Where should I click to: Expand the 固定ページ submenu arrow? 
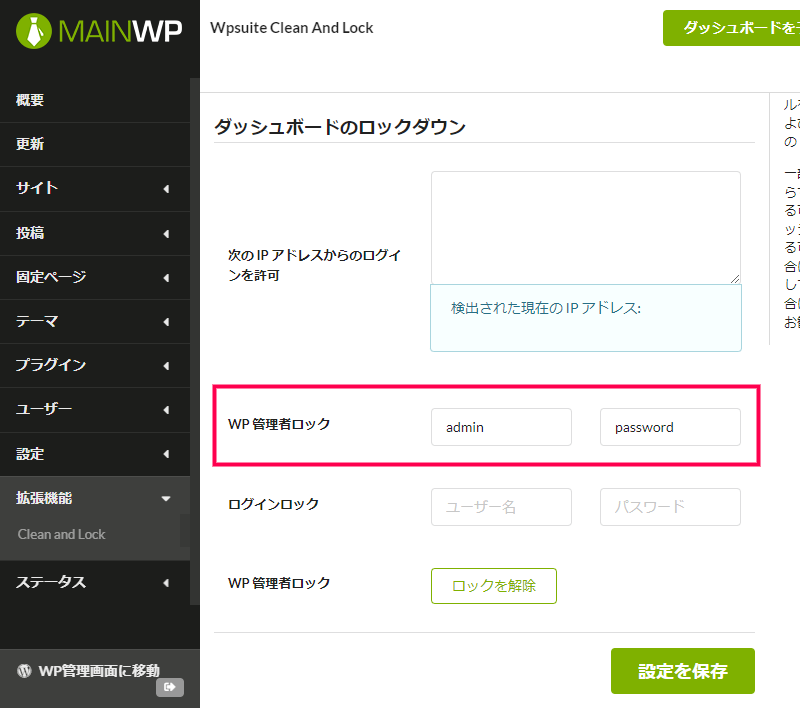(x=166, y=278)
